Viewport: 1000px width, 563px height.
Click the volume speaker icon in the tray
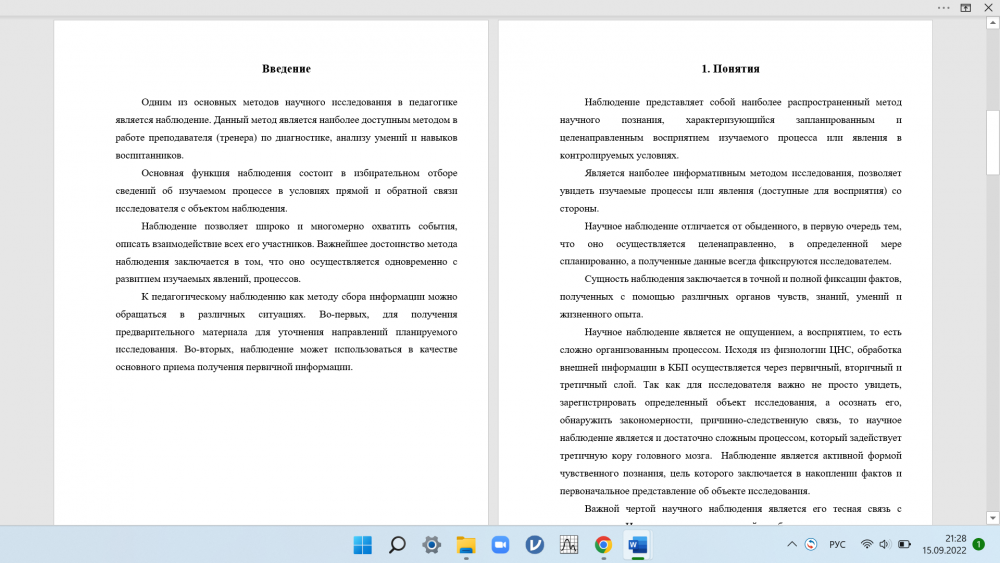(x=885, y=545)
